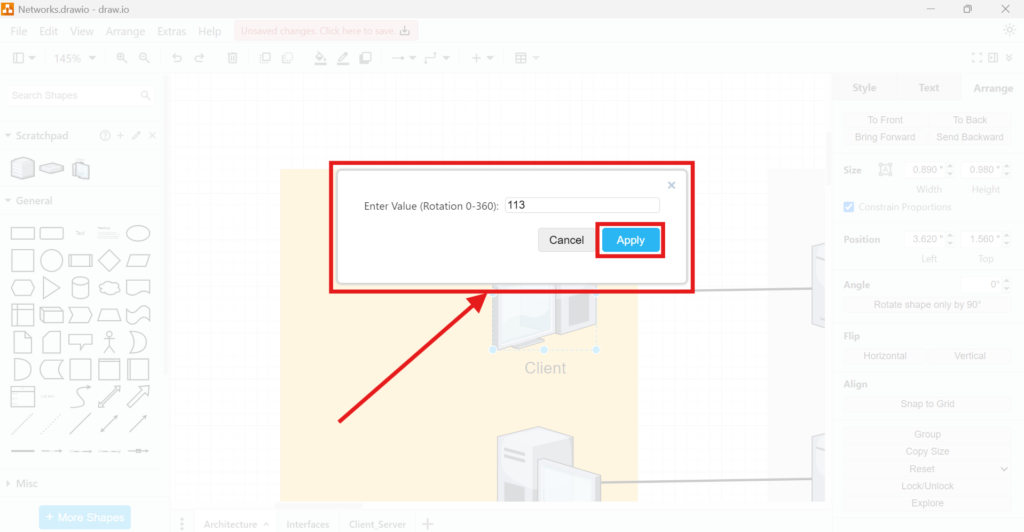
Task: Select the Triangle shape in General
Action: (x=51, y=288)
